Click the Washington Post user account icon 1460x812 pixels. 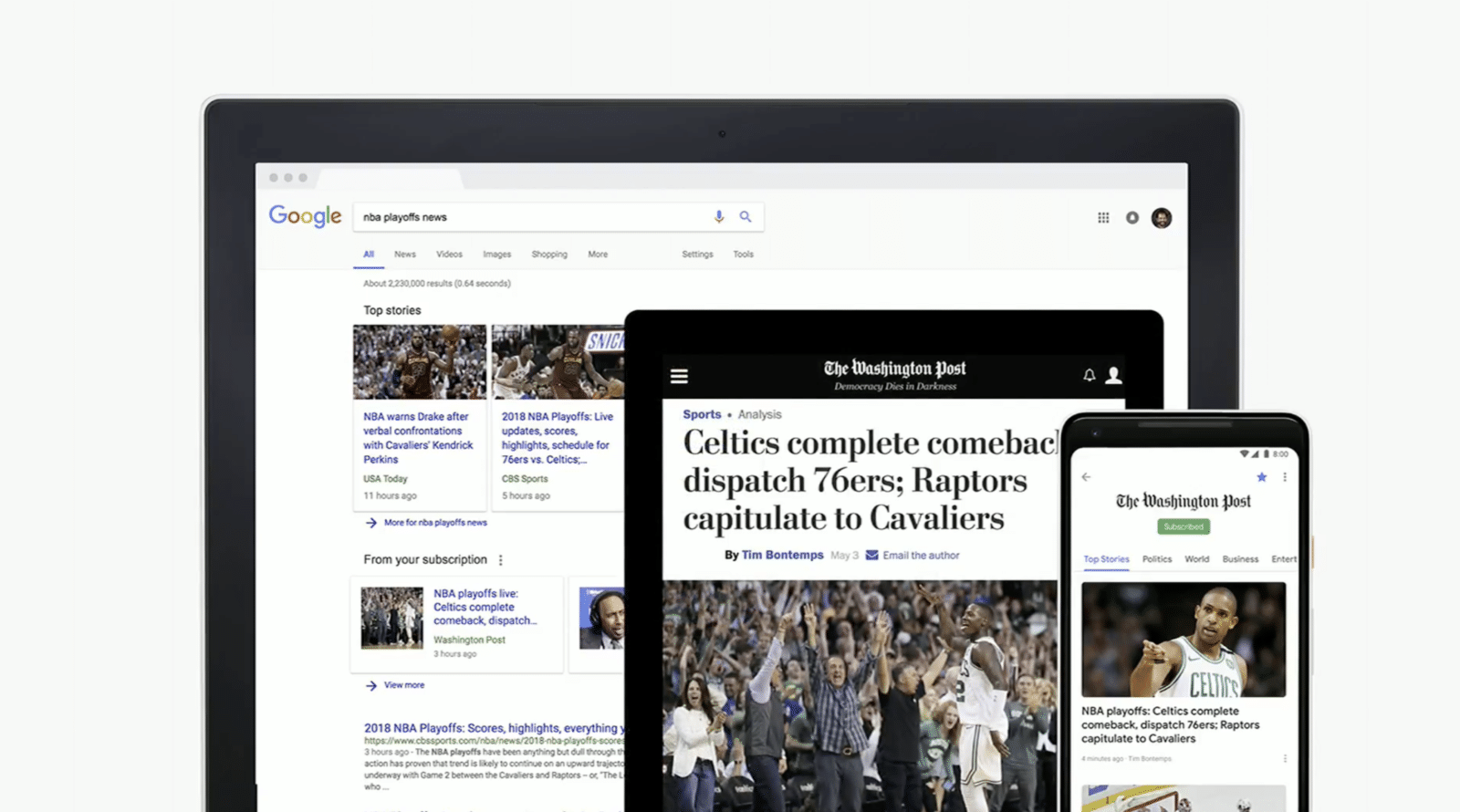(x=1113, y=376)
